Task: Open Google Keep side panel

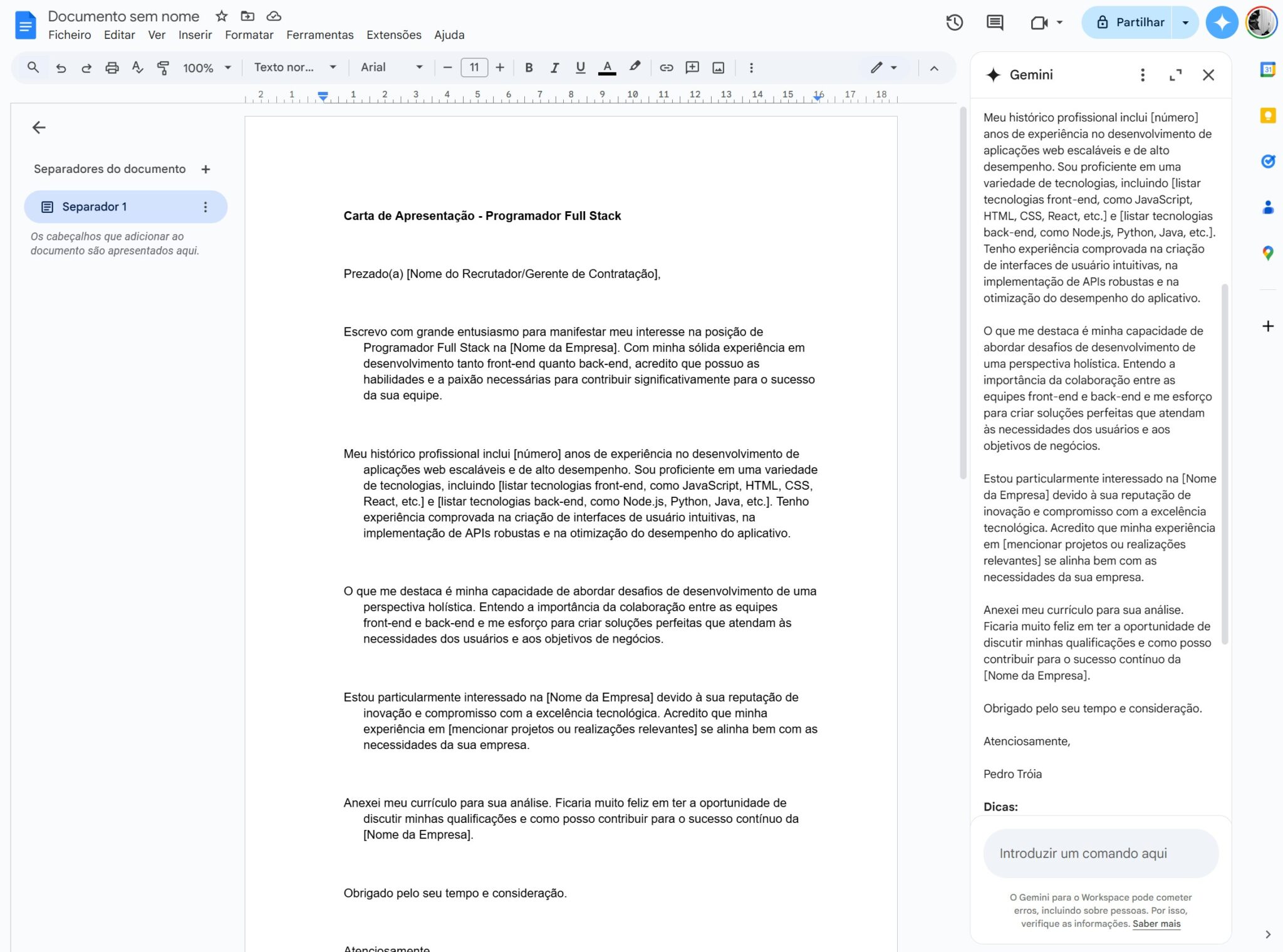Action: (1268, 116)
